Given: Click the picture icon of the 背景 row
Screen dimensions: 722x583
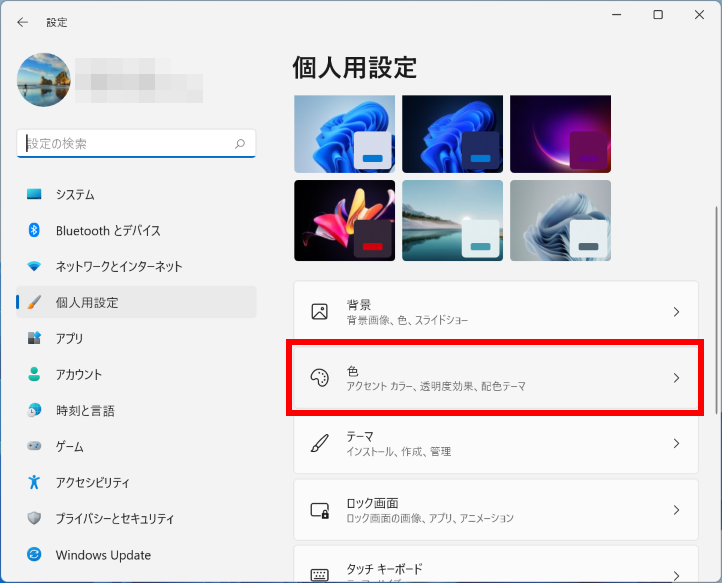Looking at the screenshot, I should [320, 312].
